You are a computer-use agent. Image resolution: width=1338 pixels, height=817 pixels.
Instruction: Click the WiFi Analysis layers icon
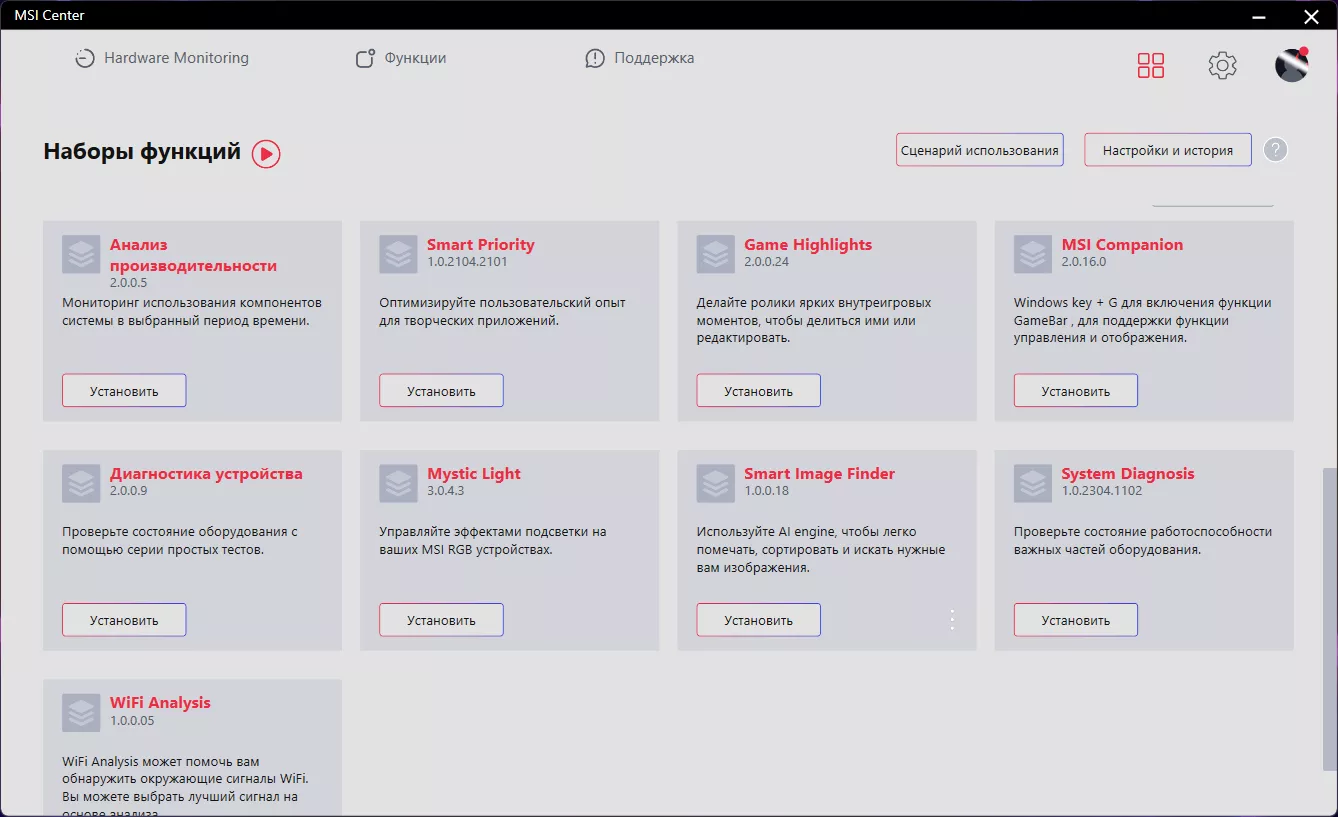click(81, 712)
